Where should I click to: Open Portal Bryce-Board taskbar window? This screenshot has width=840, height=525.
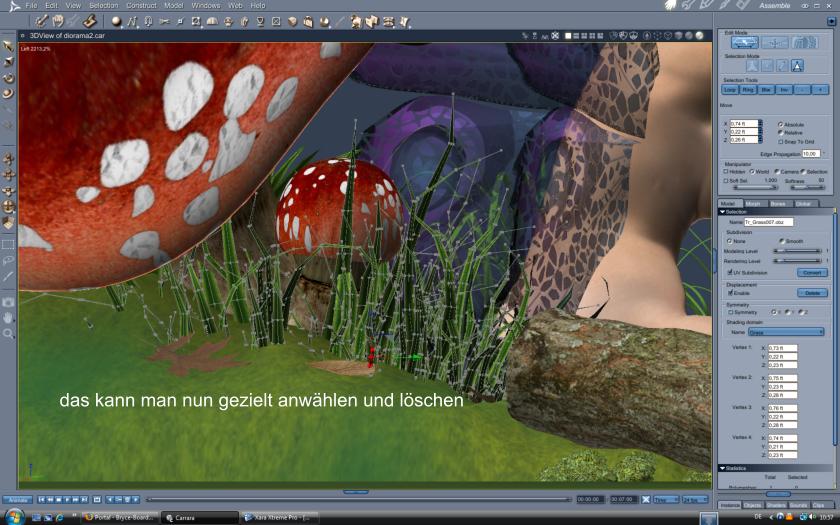(120, 518)
